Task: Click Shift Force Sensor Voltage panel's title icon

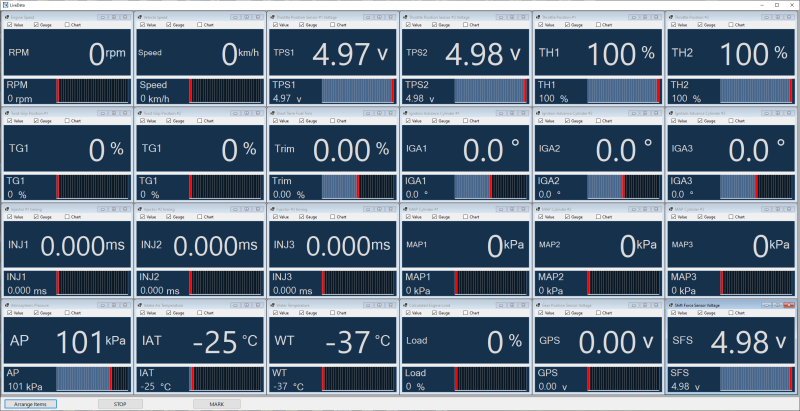Action: [670, 305]
